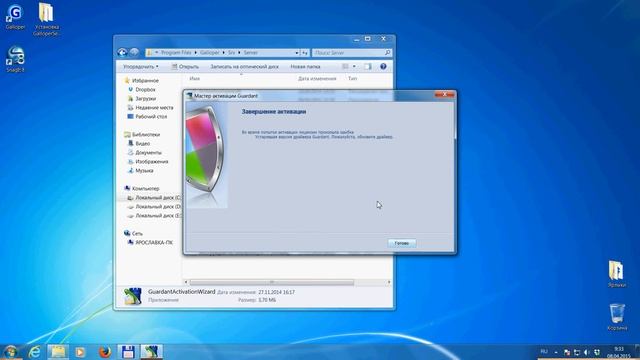Click Открыть in the Explorer toolbar
The height and width of the screenshot is (360, 640).
tap(185, 66)
